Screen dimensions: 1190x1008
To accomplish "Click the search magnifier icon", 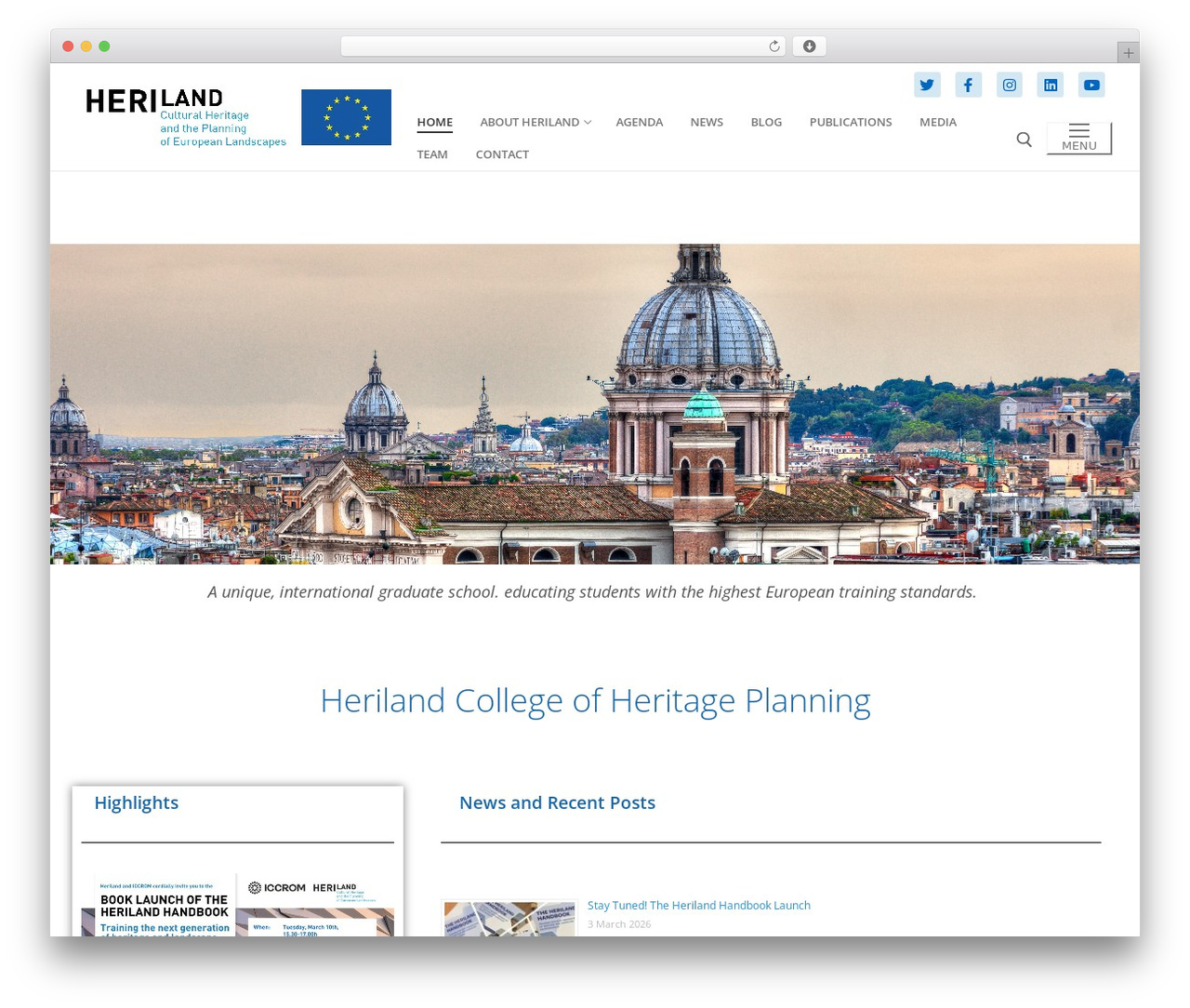I will point(1024,139).
